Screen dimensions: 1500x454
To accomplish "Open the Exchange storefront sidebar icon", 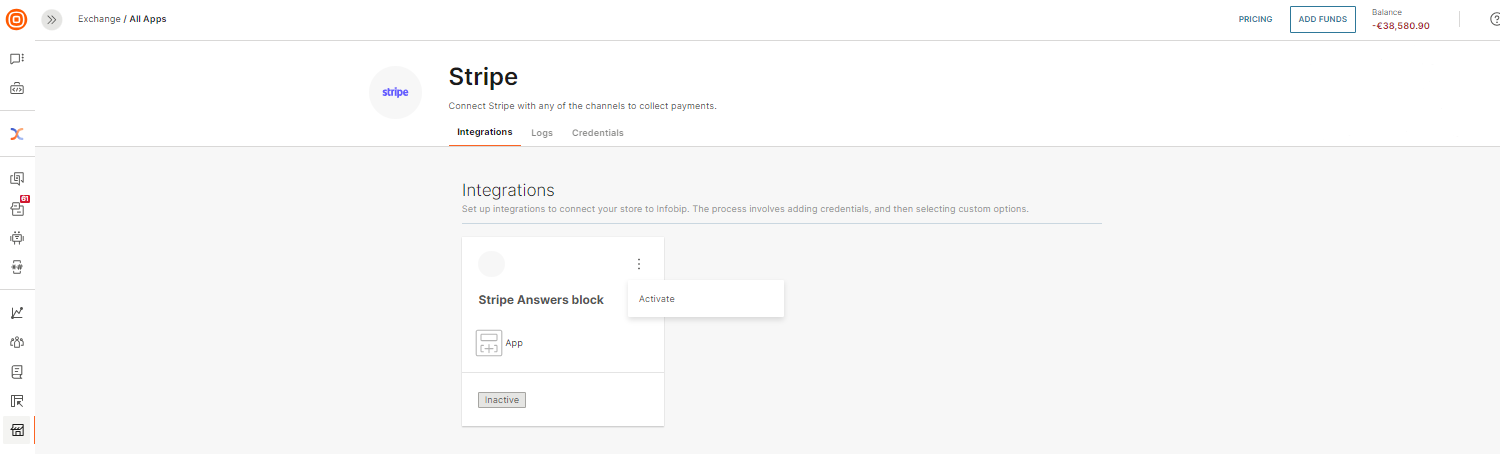I will tap(17, 430).
